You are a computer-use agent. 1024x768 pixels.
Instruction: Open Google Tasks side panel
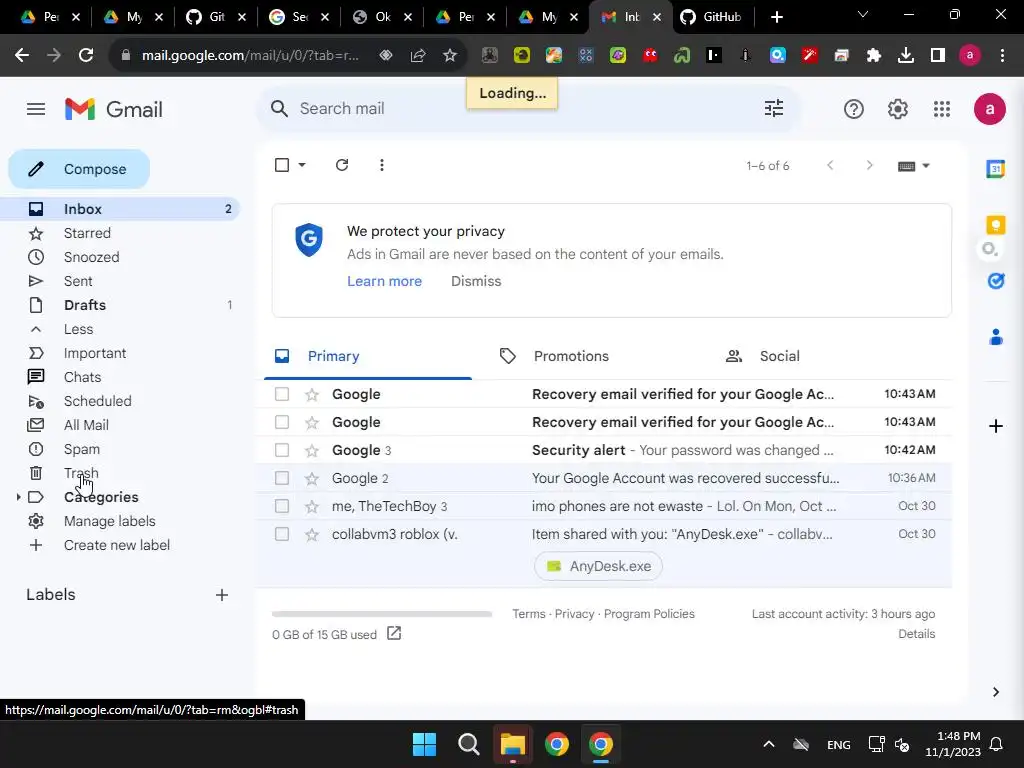(x=995, y=281)
